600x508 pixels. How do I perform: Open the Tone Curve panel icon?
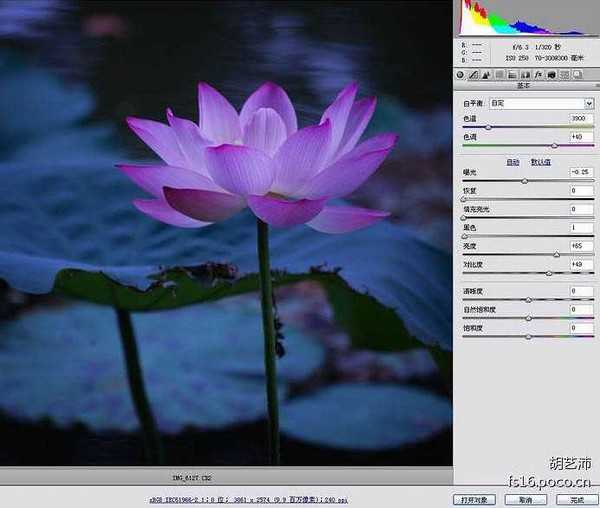[x=474, y=75]
